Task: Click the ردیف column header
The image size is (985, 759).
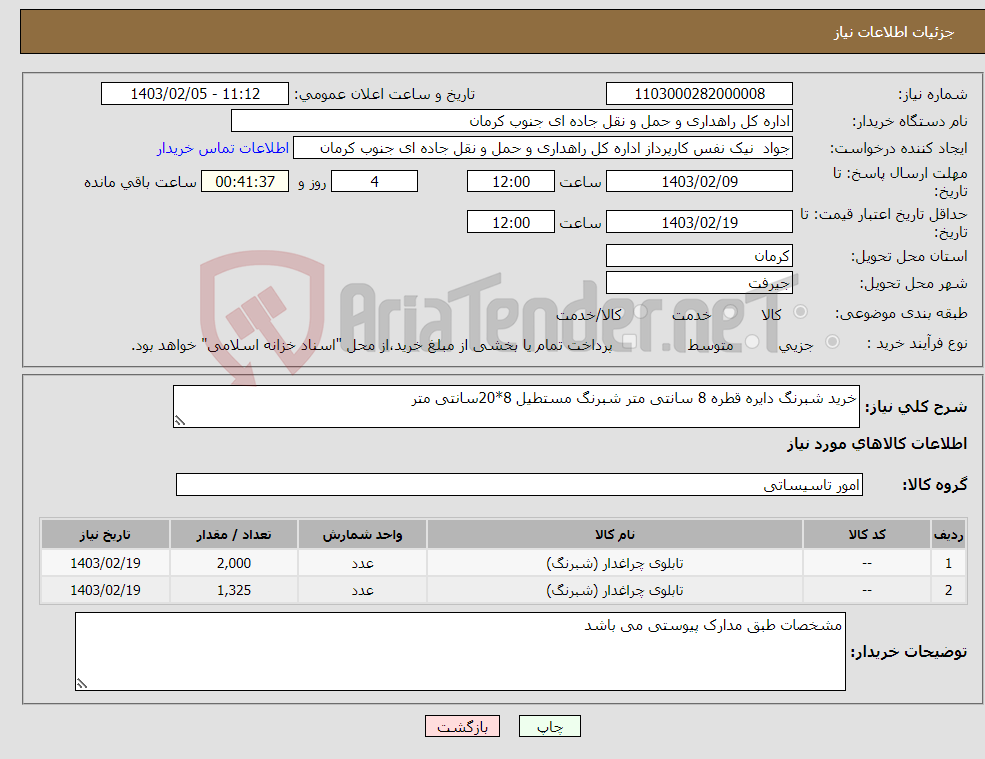Action: 949,535
